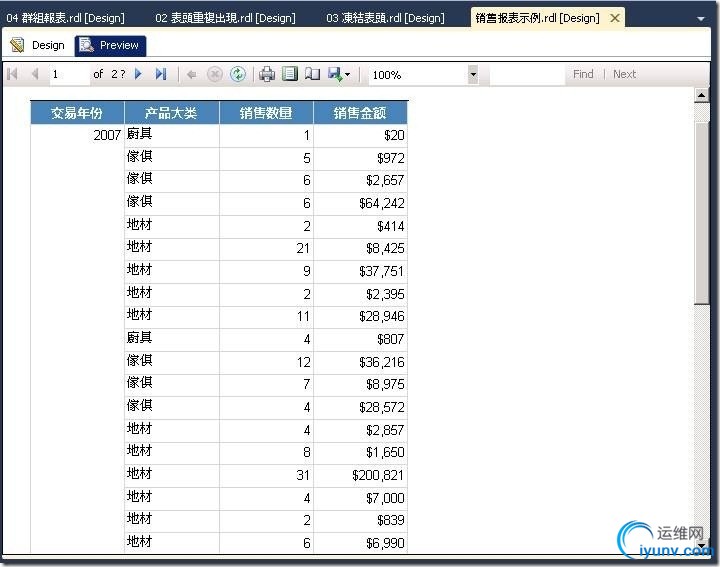Click vertical scrollbar up arrow
The image size is (720, 567).
click(x=701, y=95)
